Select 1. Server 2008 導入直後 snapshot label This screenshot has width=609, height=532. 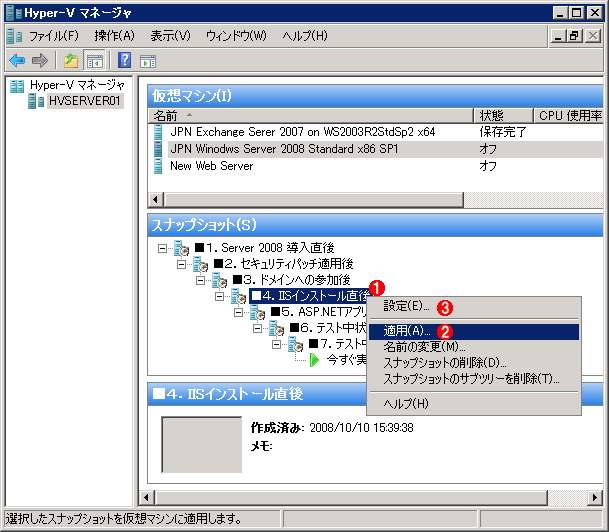tap(264, 248)
